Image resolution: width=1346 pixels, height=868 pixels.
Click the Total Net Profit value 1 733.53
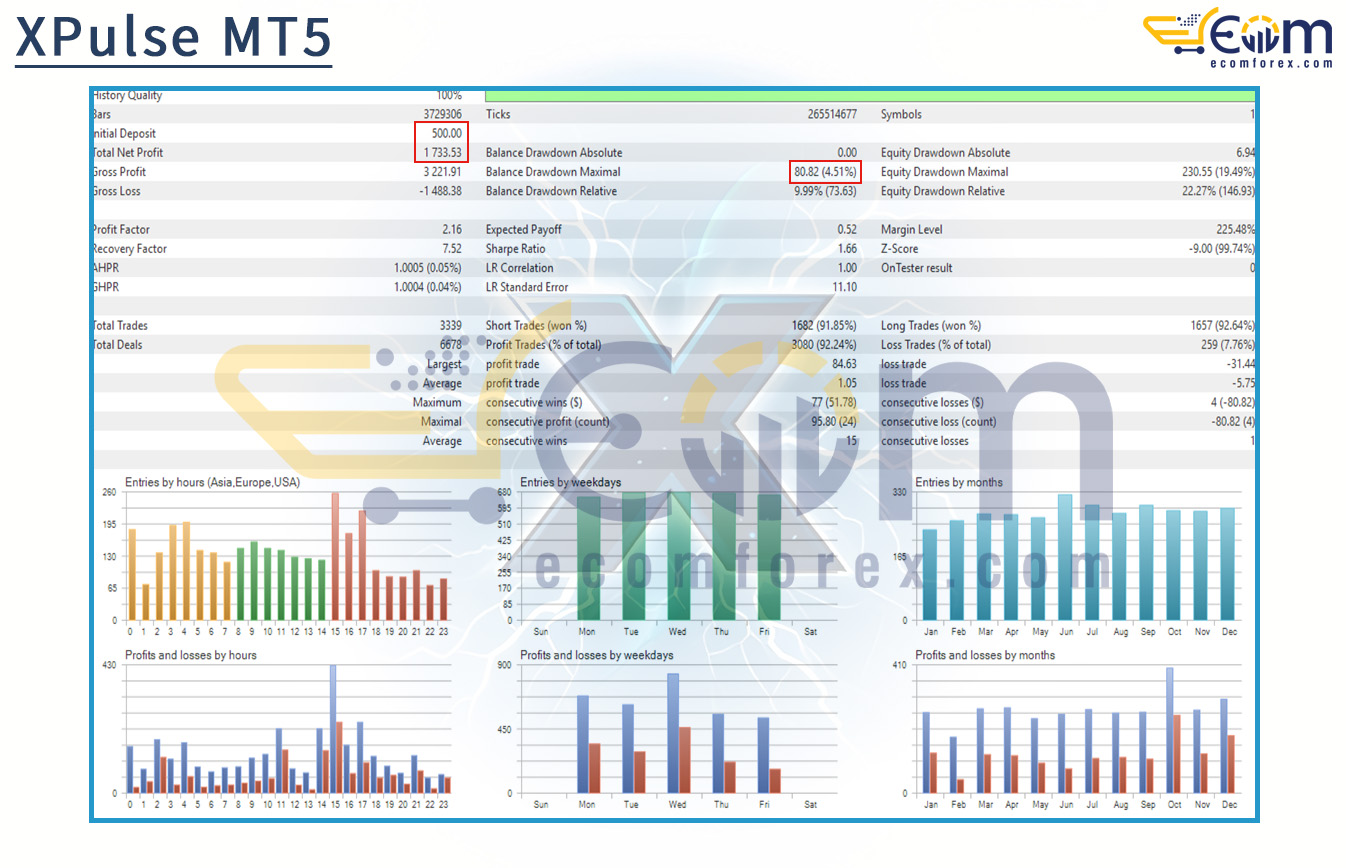point(440,153)
